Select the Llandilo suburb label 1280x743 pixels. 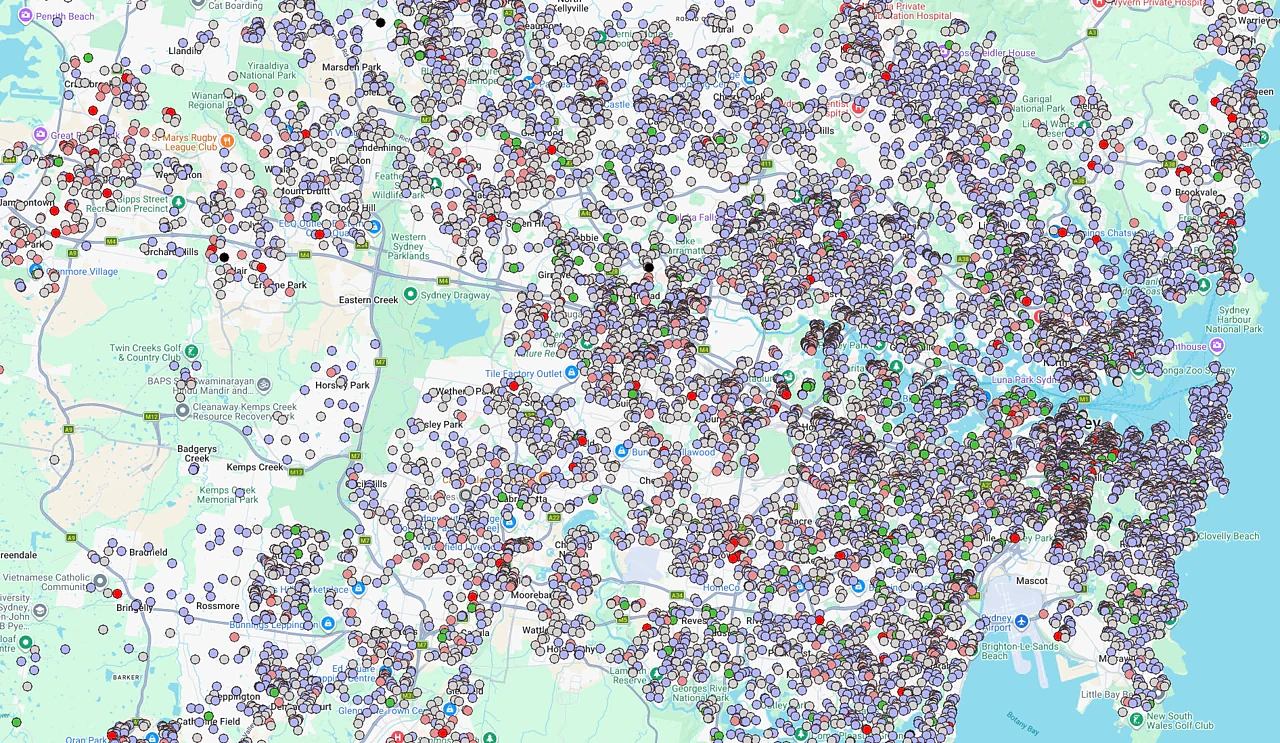(186, 50)
